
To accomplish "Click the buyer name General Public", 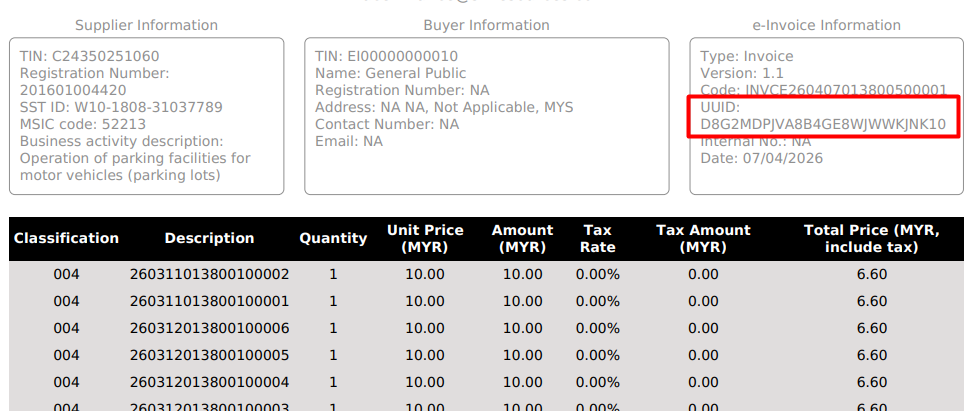I will (x=390, y=73).
